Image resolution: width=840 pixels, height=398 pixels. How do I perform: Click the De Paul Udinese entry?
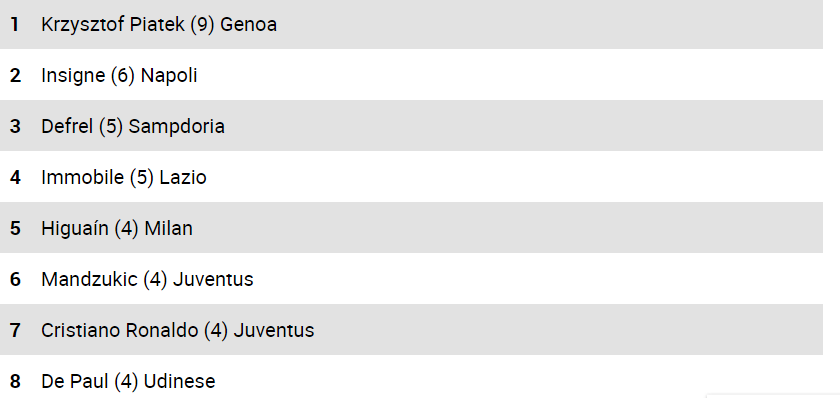pyautogui.click(x=411, y=377)
